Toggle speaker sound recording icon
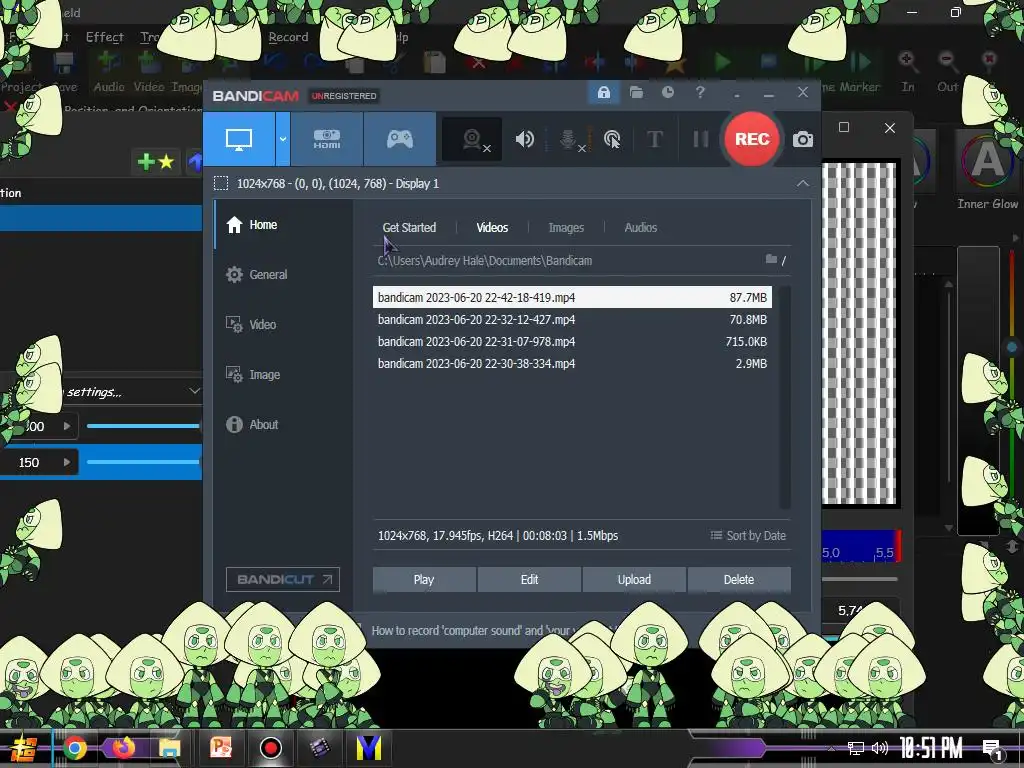The height and width of the screenshot is (768, 1024). click(524, 139)
